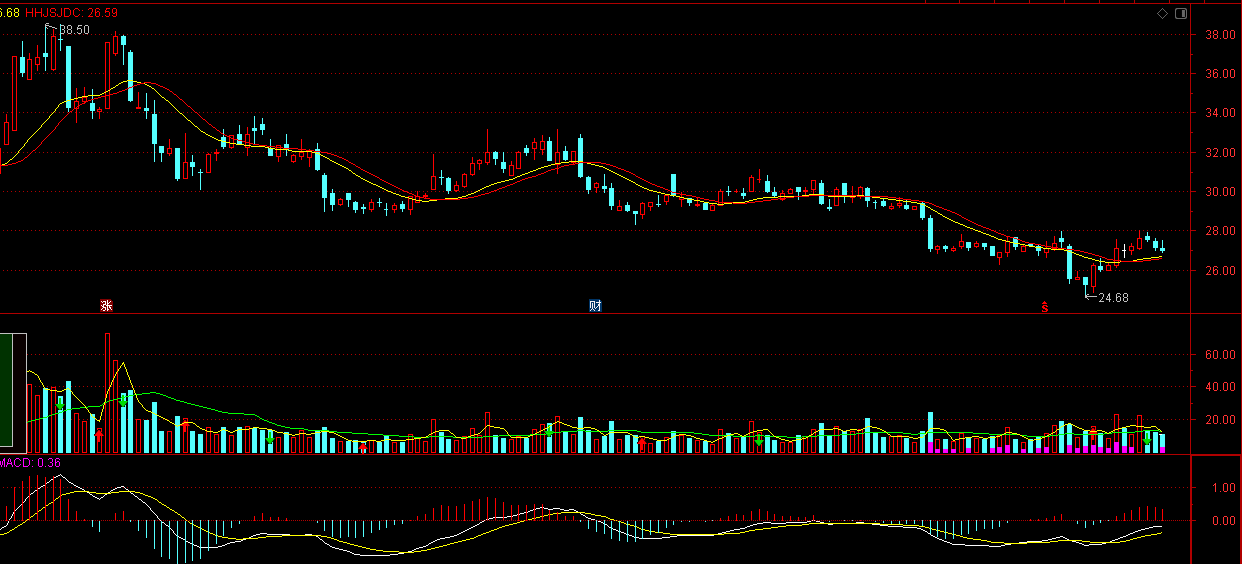Click the leftmost red up arrow in volume panel

(x=99, y=434)
